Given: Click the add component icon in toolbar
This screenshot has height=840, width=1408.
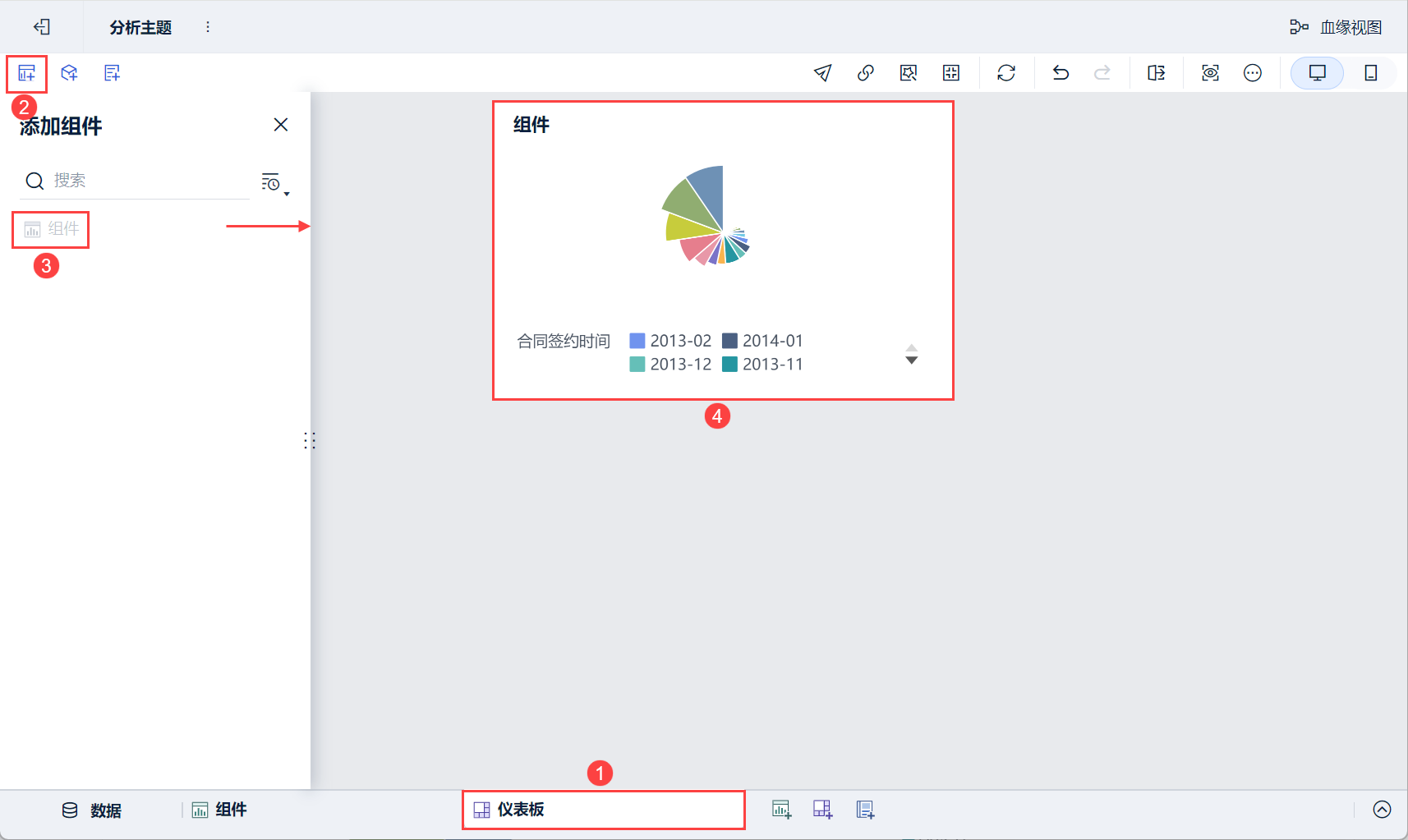Looking at the screenshot, I should (26, 73).
